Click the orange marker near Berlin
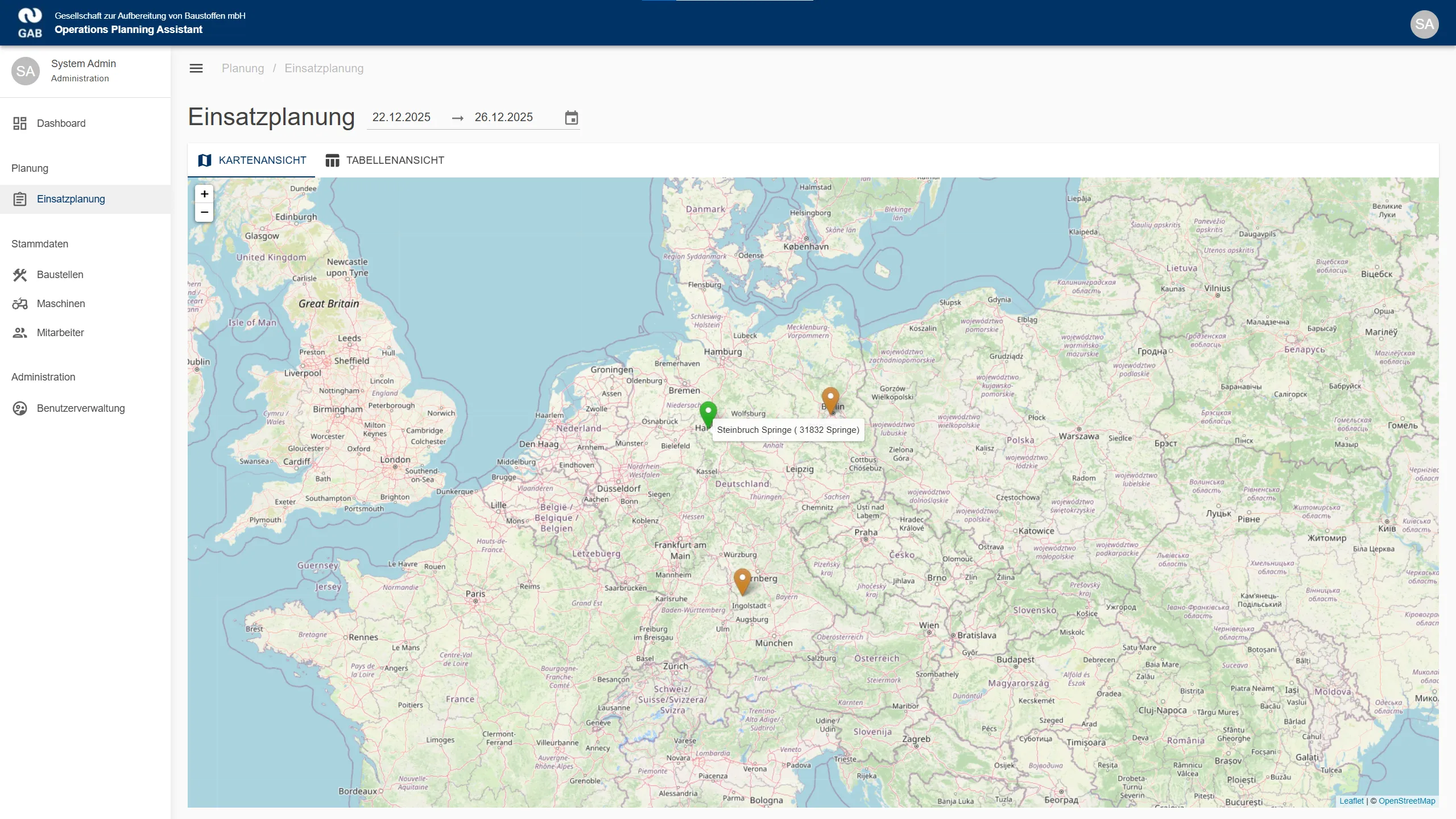Screen dimensions: 1456x819 pyautogui.click(x=830, y=399)
